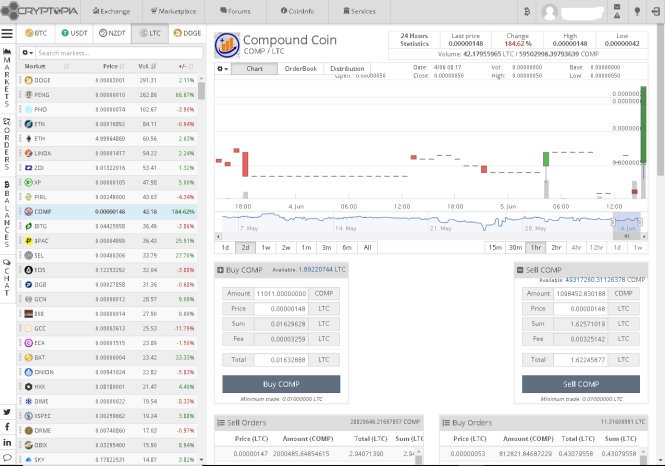Sort the market list by +/- column

pos(186,67)
